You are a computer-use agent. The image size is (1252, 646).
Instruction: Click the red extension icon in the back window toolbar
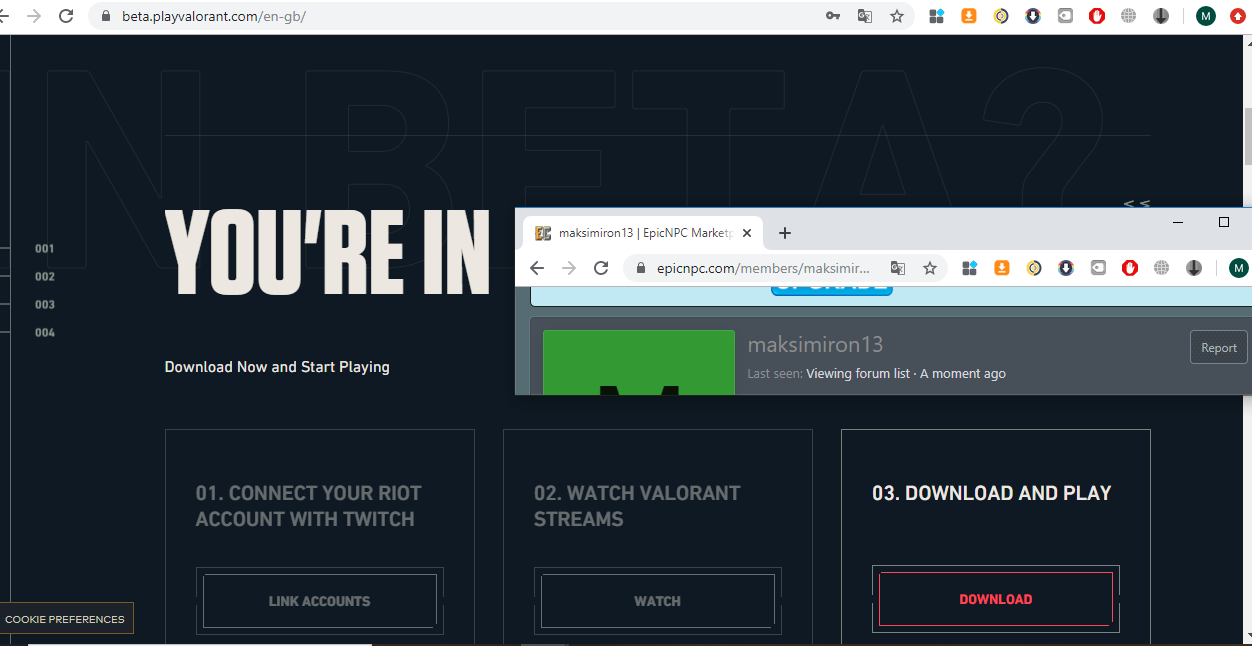pos(1097,16)
